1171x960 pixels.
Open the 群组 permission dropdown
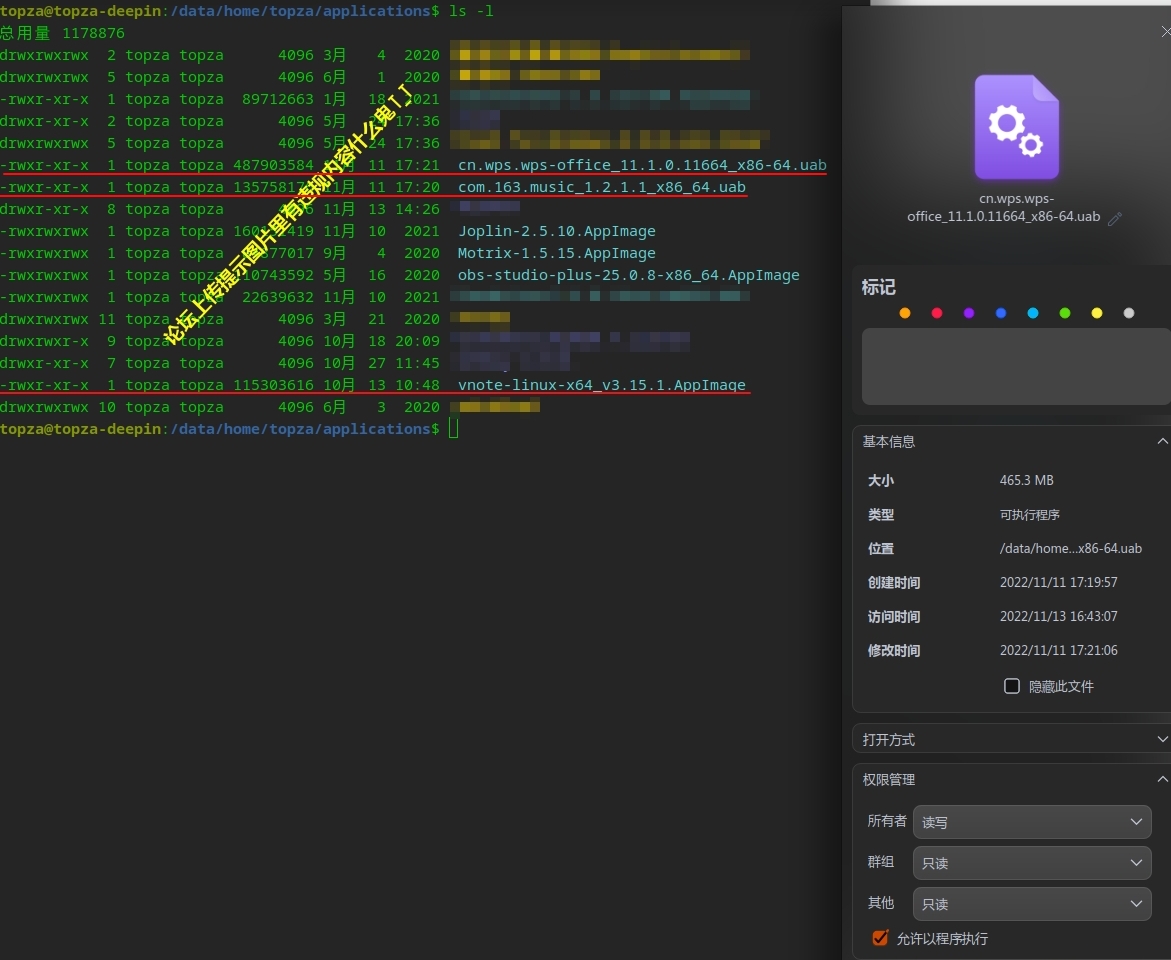[x=1032, y=863]
